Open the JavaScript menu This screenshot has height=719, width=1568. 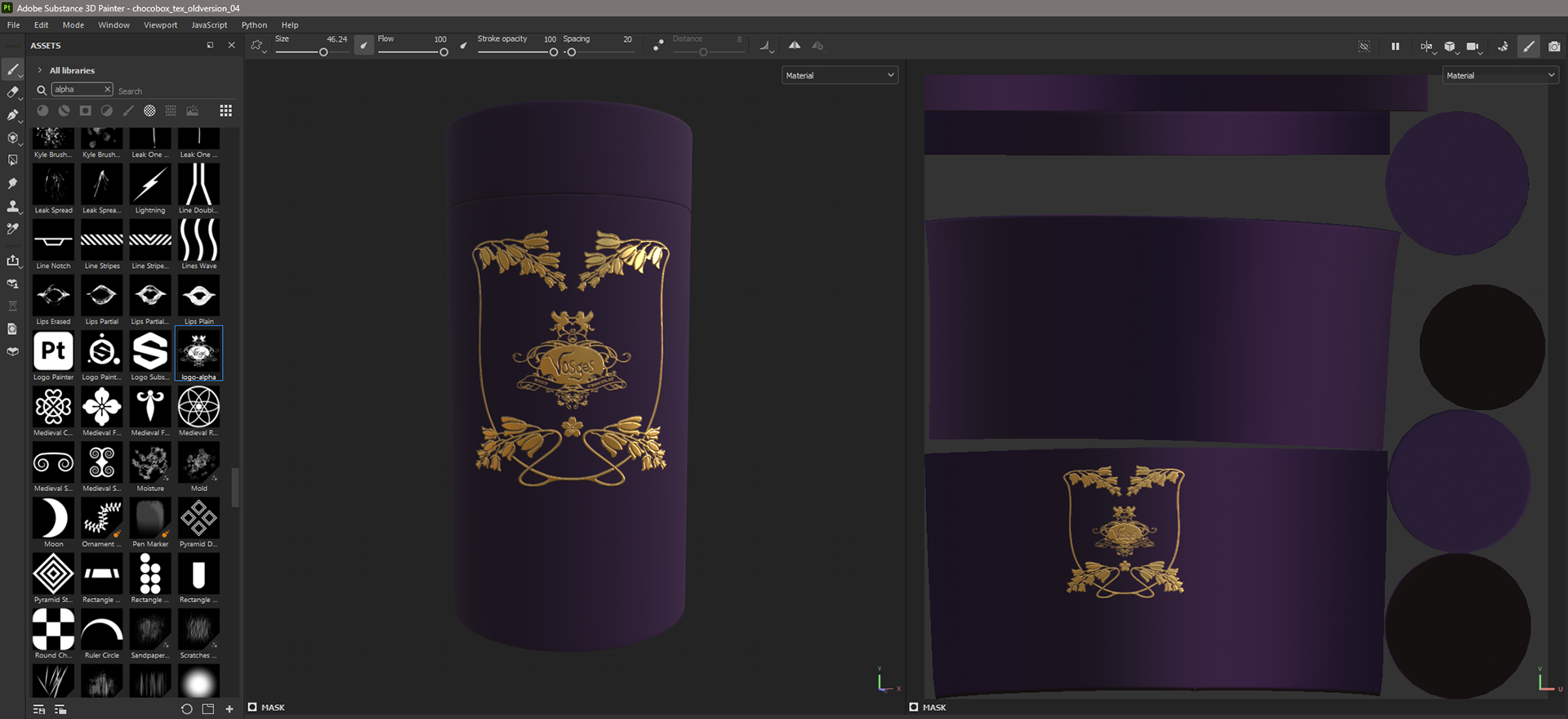(209, 25)
